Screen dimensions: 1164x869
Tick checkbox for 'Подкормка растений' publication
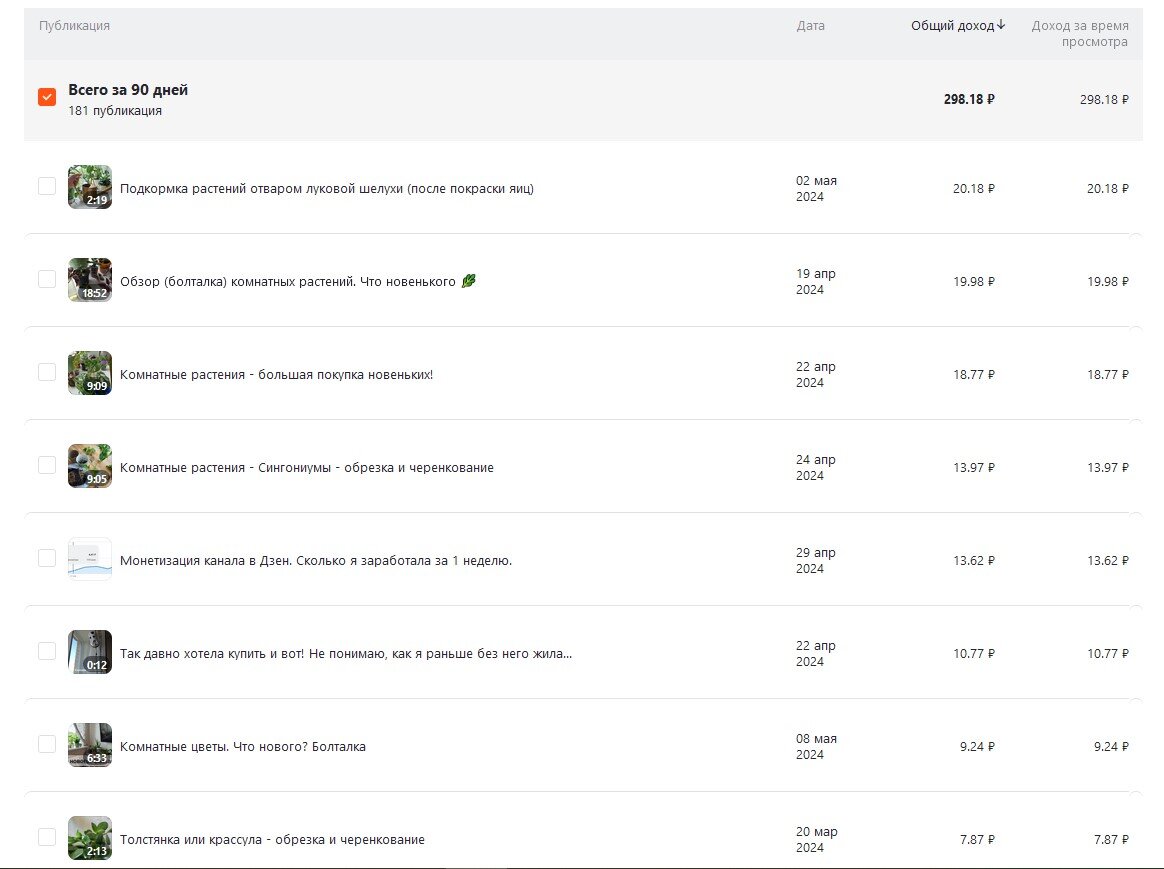tap(47, 186)
